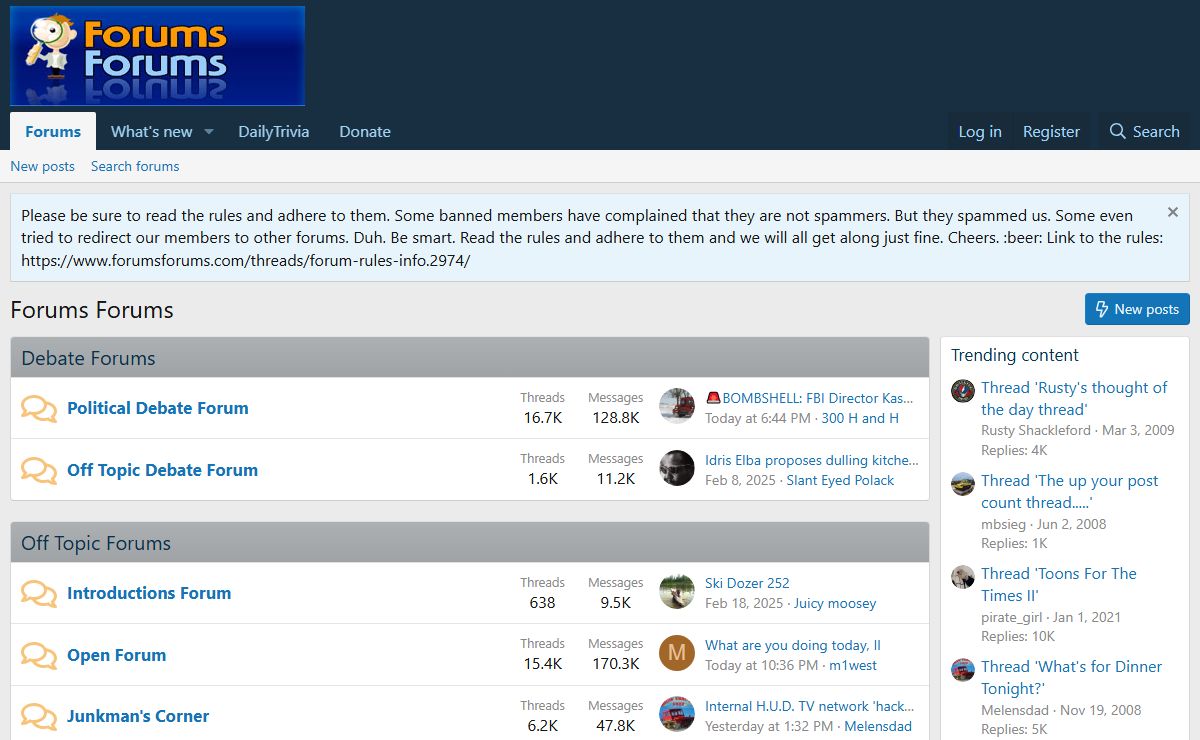Click the Junkman's Corner chat bubble icon

coord(39,717)
